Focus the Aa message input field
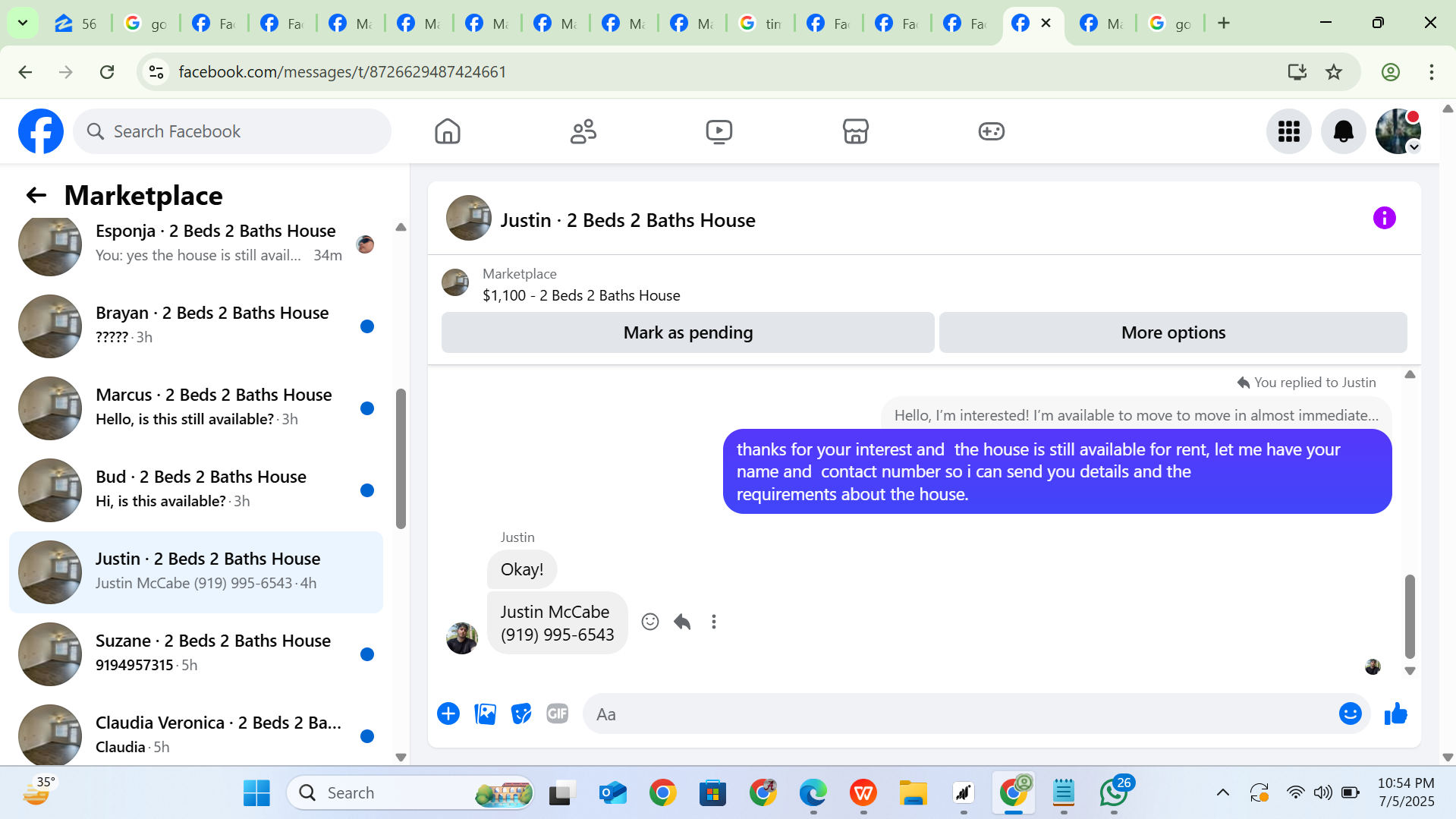The image size is (1456, 819). click(x=960, y=714)
